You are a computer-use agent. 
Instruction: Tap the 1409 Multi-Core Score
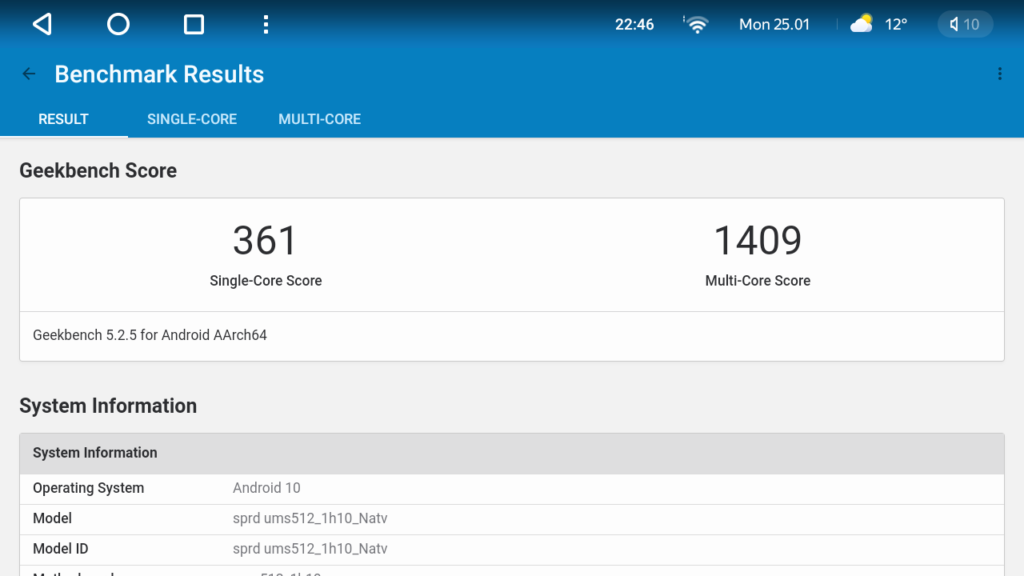pyautogui.click(x=757, y=241)
